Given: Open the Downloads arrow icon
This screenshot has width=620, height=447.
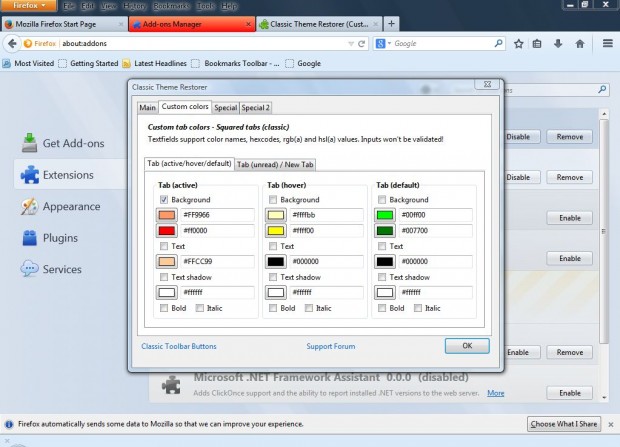Looking at the screenshot, I should click(558, 44).
